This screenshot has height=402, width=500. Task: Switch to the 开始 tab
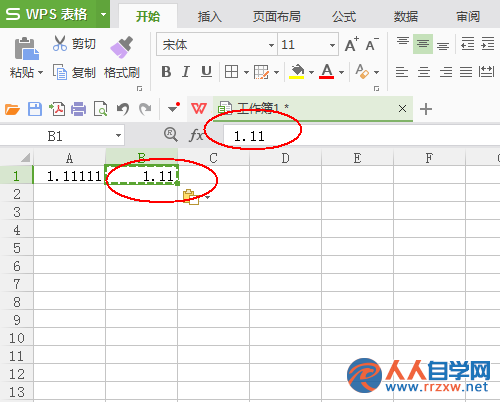click(148, 16)
